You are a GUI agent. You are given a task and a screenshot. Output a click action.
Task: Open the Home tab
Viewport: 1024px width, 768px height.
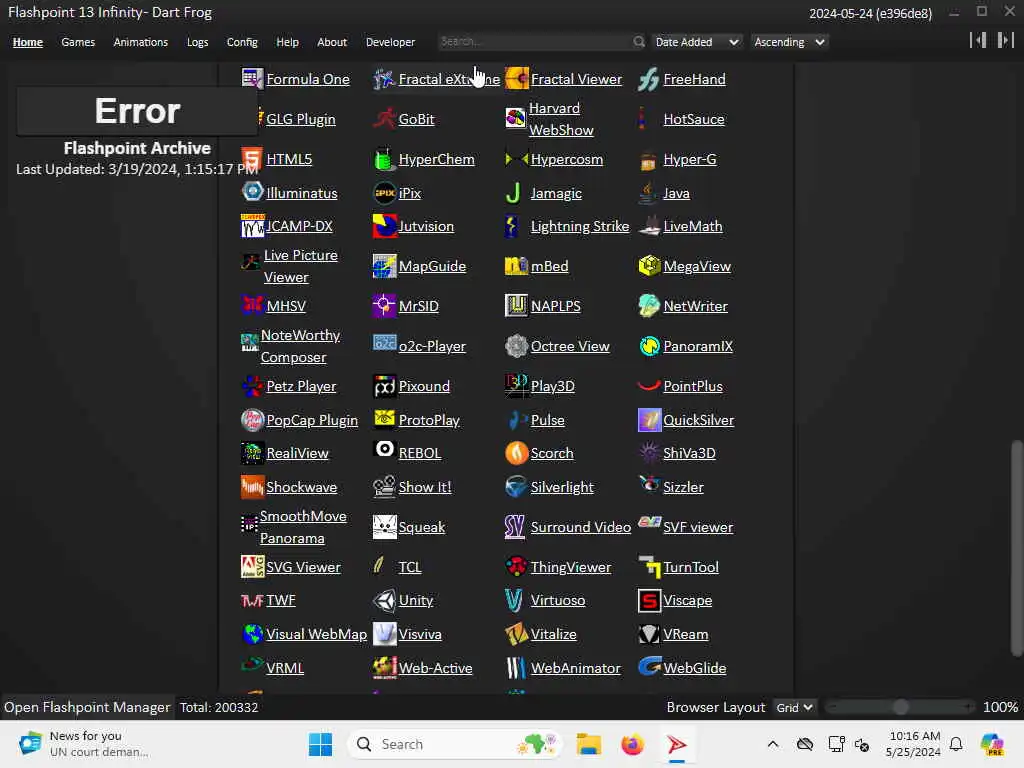(x=27, y=42)
